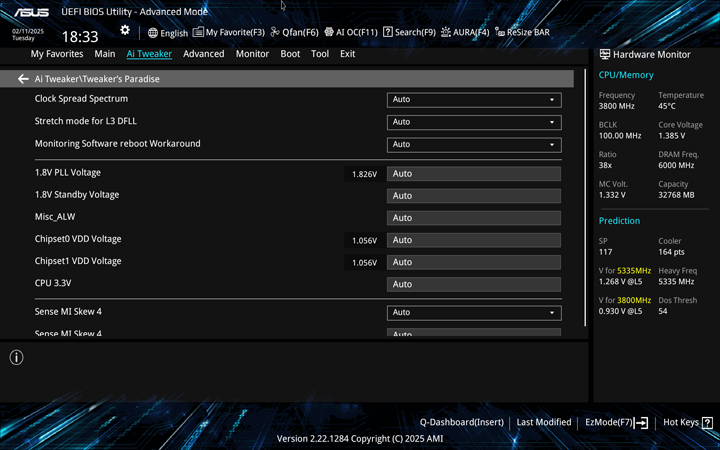Click the settings gear icon near the clock
This screenshot has height=450, width=720.
[125, 31]
